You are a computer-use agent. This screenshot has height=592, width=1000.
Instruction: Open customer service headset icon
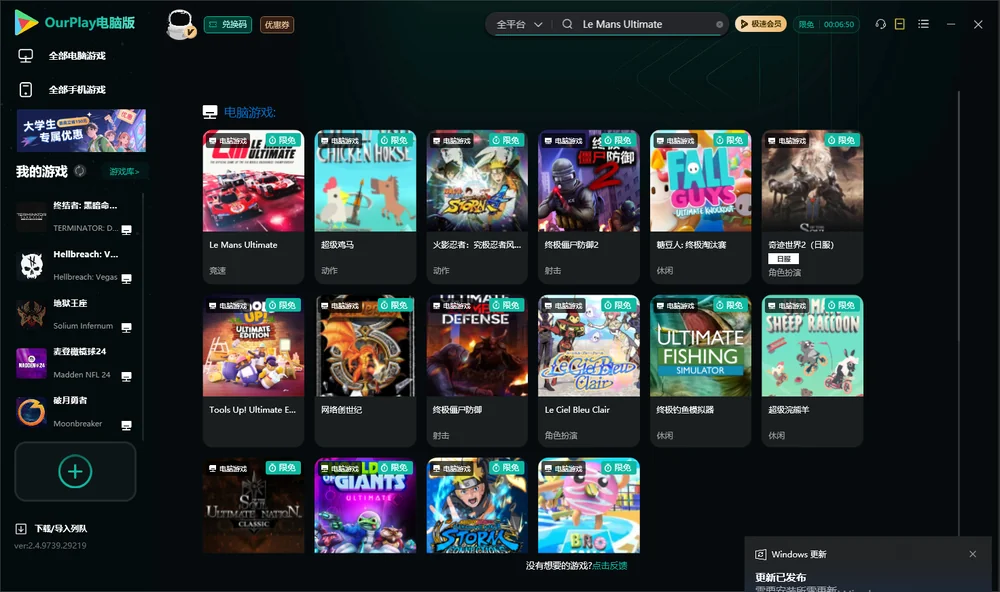tap(881, 24)
